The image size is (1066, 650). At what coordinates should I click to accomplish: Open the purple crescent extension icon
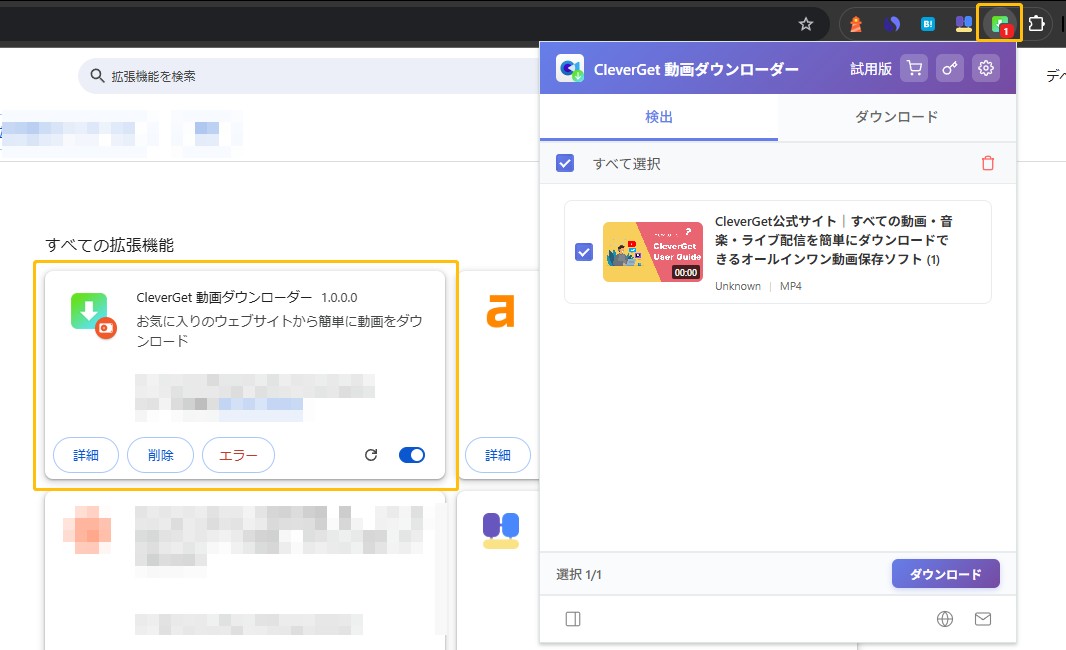892,24
